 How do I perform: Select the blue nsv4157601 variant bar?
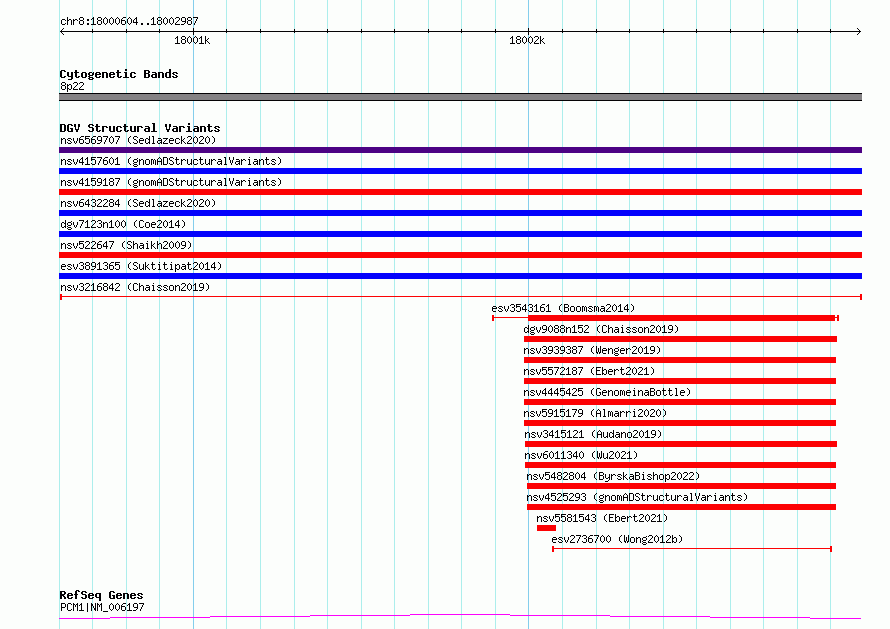tap(460, 171)
